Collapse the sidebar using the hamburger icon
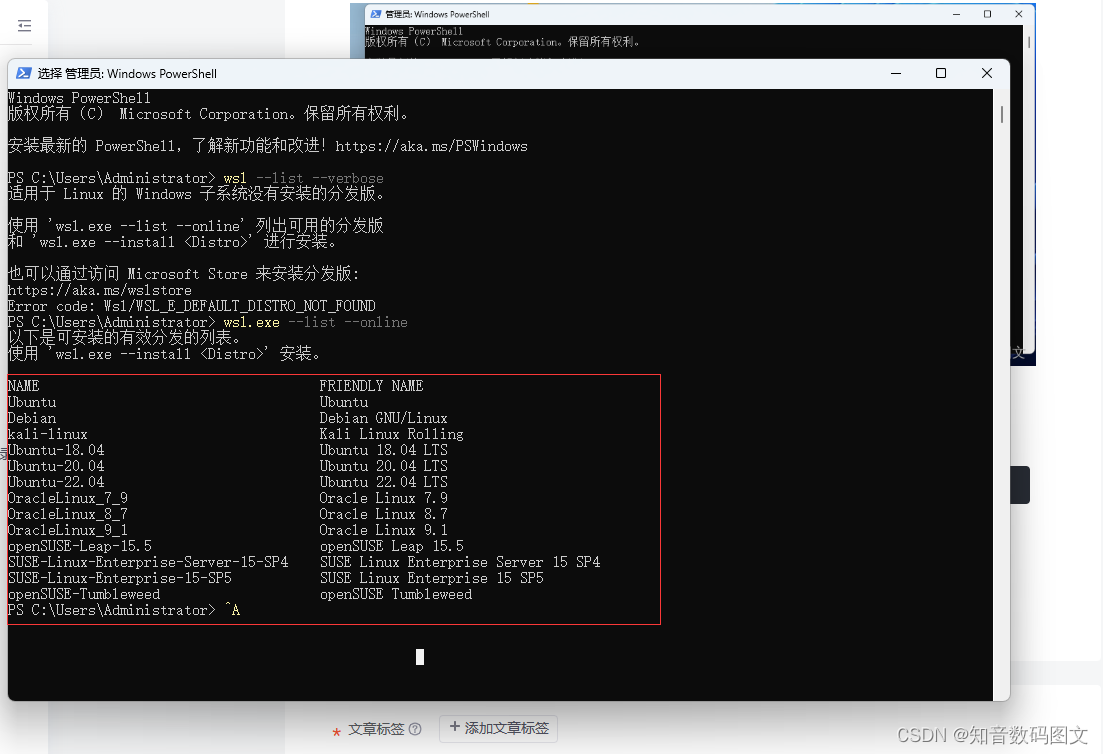The height and width of the screenshot is (754, 1103). coord(22,23)
